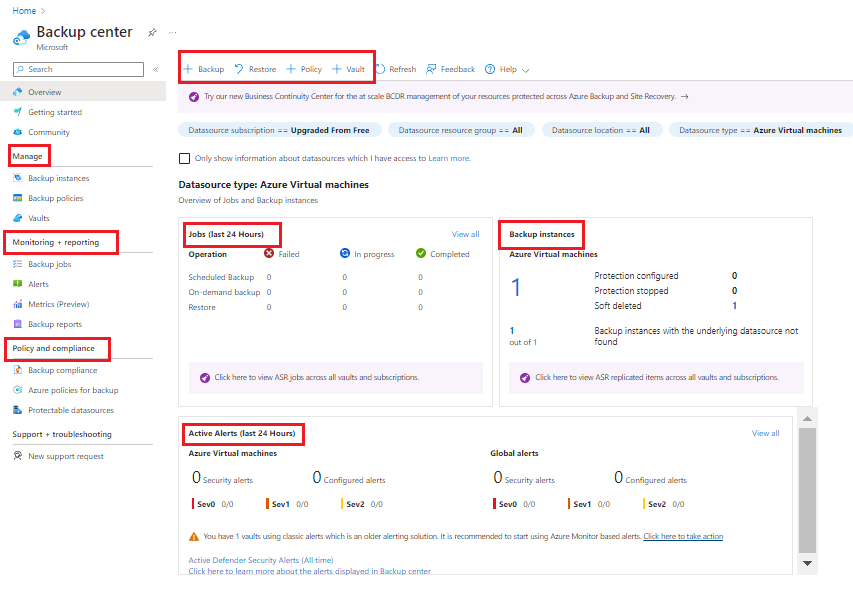Screen dimensions: 853x596
Task: Click the Help question mark icon
Action: 490,69
